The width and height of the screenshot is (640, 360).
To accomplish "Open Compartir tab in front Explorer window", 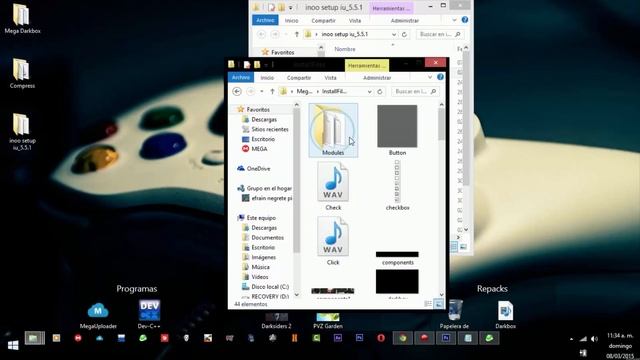I will (x=299, y=78).
